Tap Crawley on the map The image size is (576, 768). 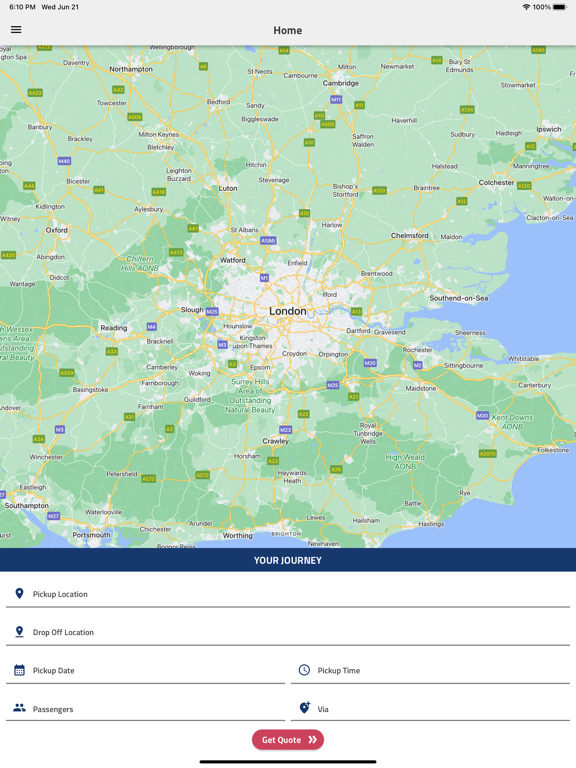(x=275, y=441)
